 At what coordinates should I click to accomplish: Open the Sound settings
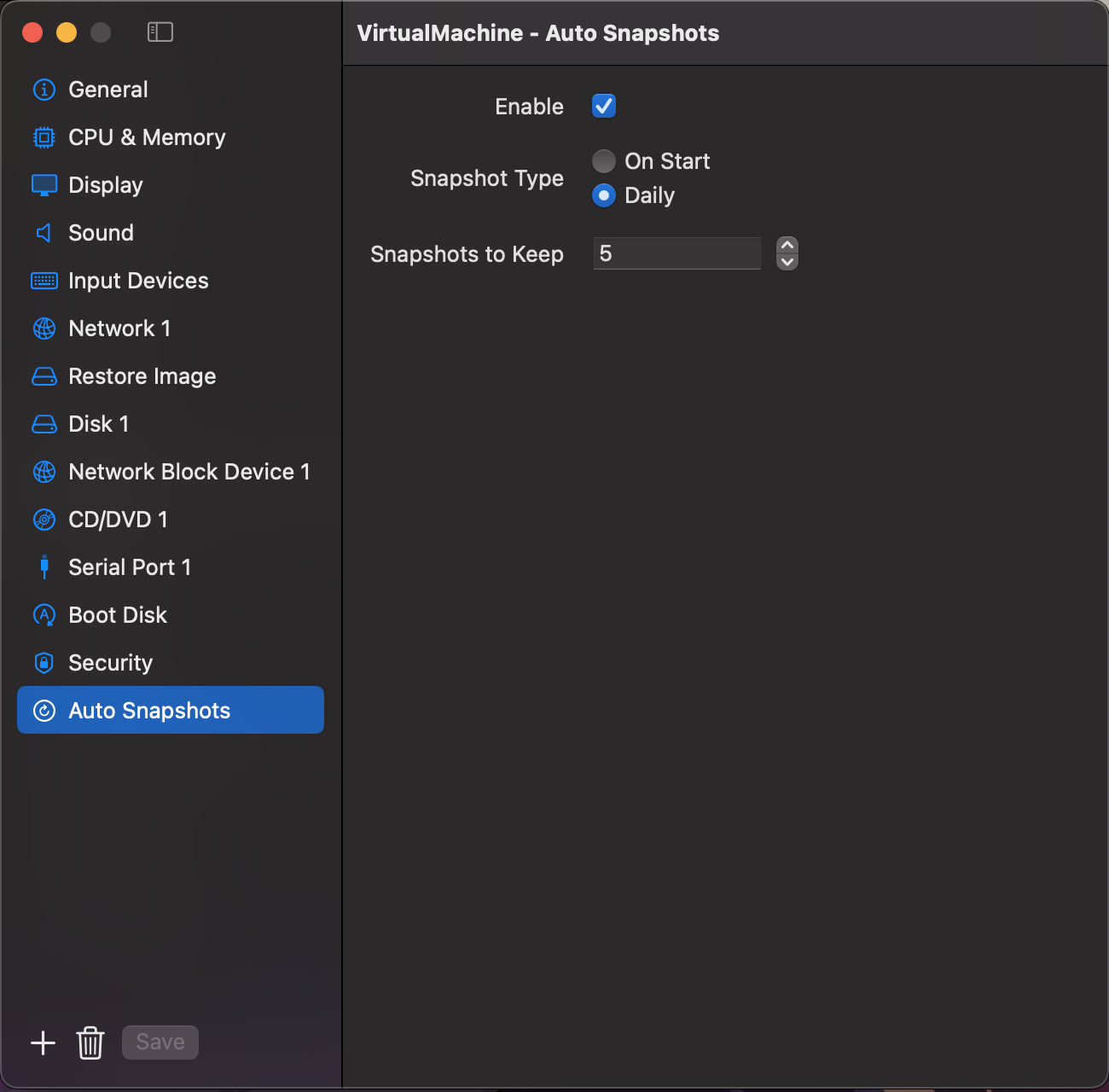171,233
